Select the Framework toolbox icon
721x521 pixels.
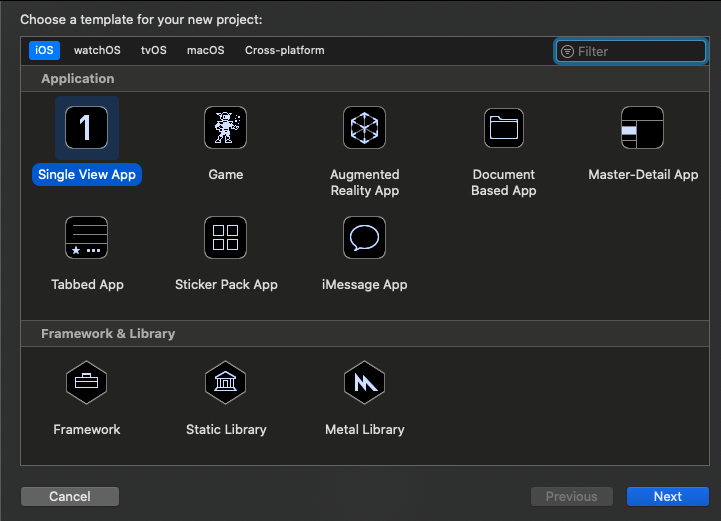(x=86, y=382)
